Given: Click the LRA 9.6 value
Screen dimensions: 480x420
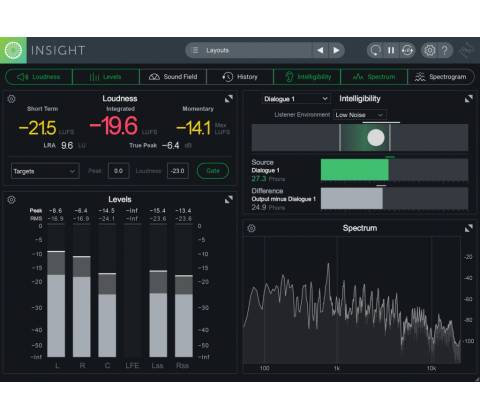Looking at the screenshot, I should [x=67, y=146].
